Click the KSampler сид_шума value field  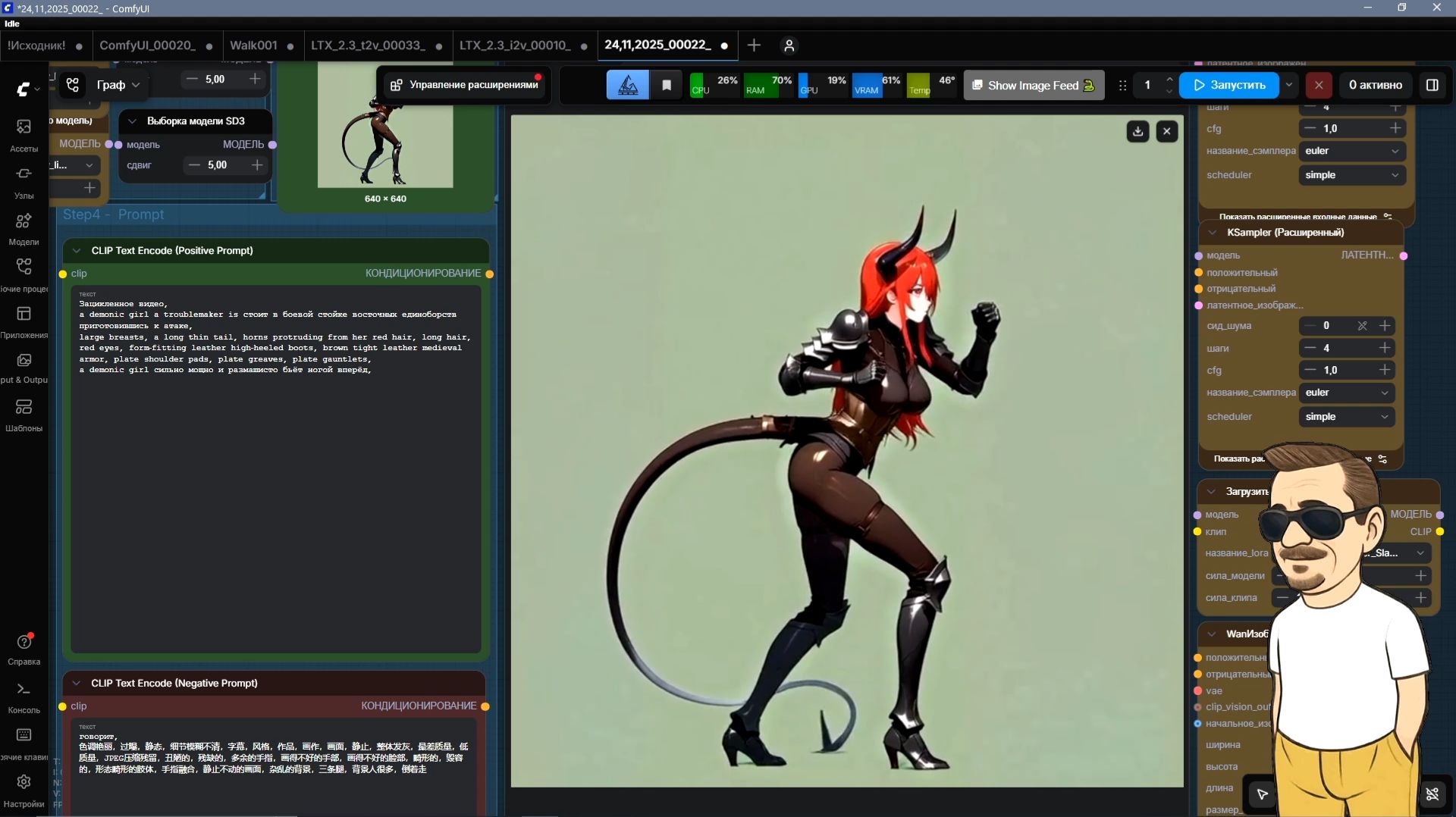click(1347, 326)
